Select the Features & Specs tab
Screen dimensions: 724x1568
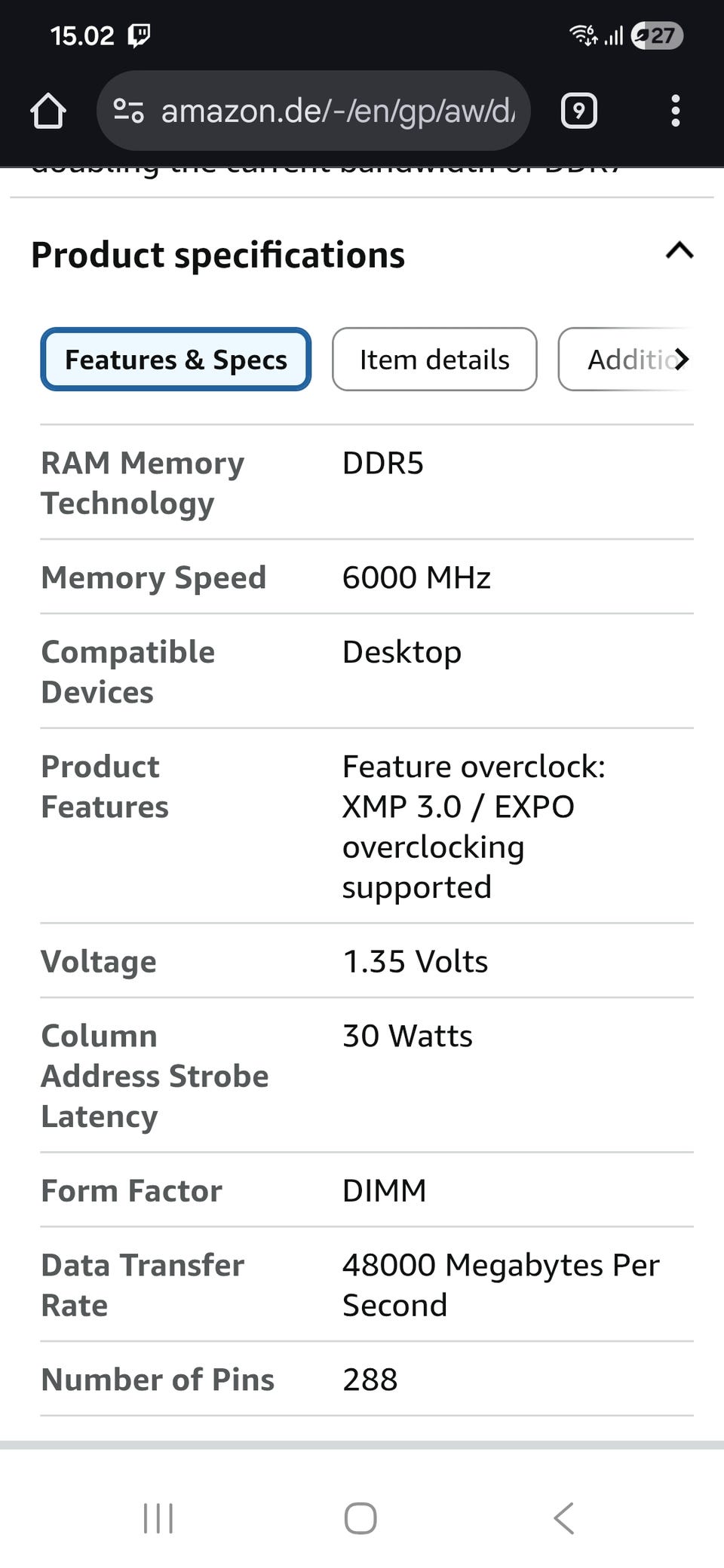[x=176, y=360]
